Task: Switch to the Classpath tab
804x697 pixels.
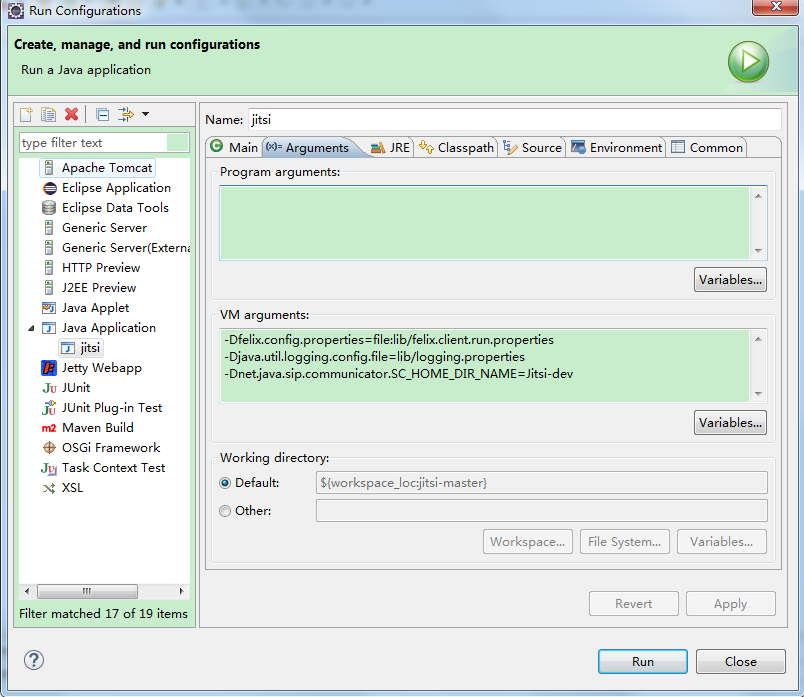Action: click(x=456, y=148)
